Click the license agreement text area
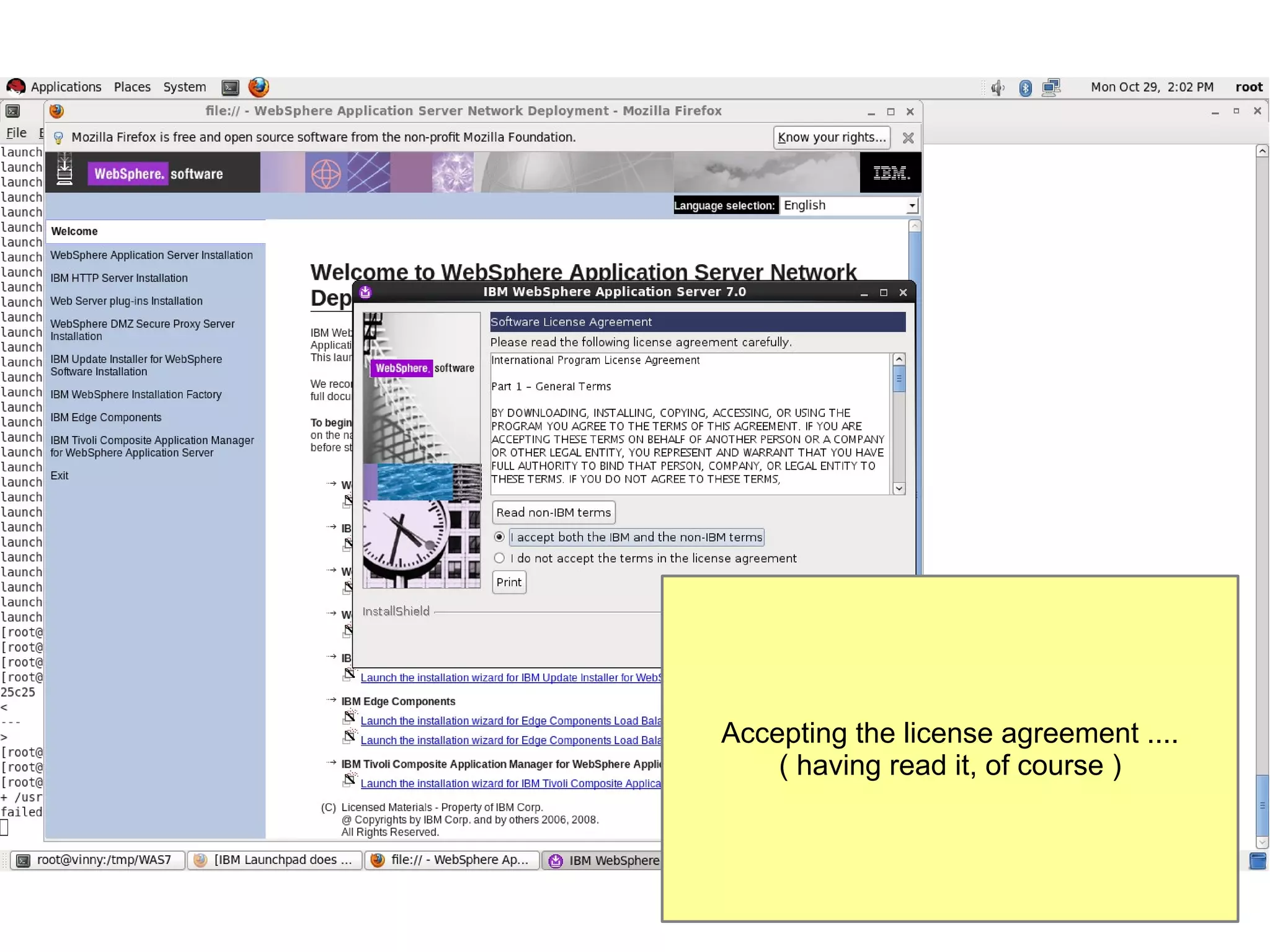Image resolution: width=1270 pixels, height=952 pixels. click(x=691, y=424)
